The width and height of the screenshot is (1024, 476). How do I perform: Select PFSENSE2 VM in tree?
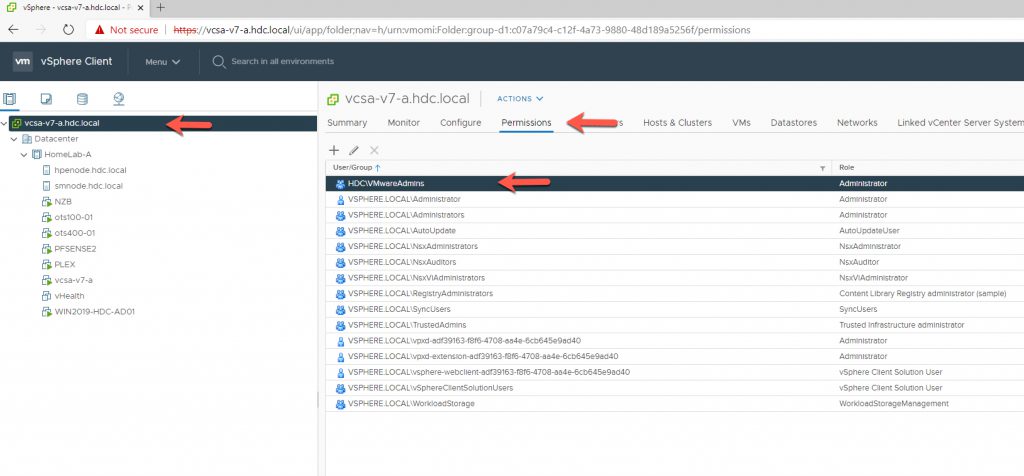click(76, 249)
